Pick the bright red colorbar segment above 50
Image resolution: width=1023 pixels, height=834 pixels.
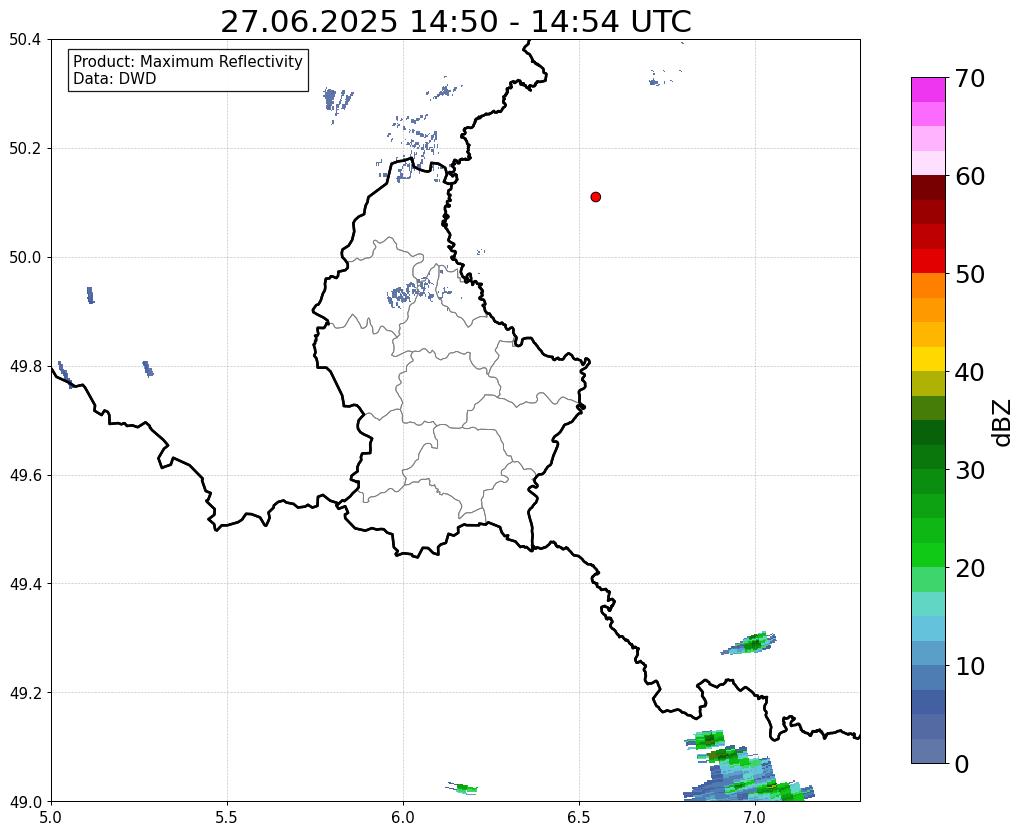(x=928, y=261)
